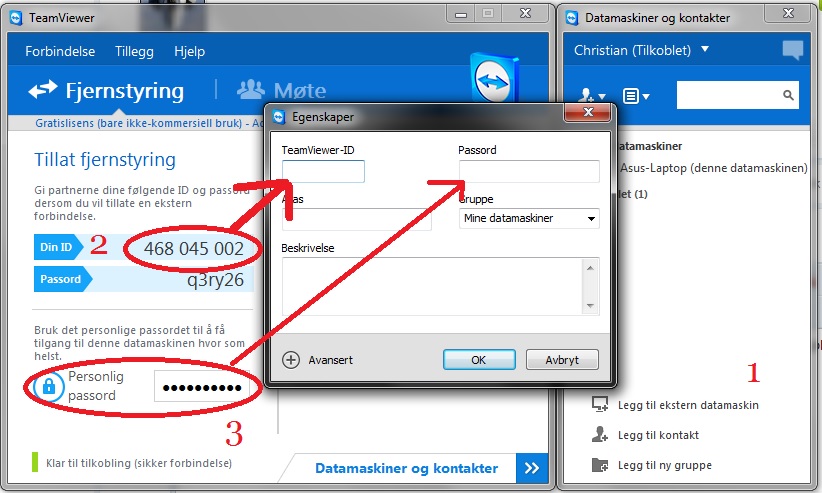Open the Hjelp menu
This screenshot has width=822, height=493.
click(189, 51)
